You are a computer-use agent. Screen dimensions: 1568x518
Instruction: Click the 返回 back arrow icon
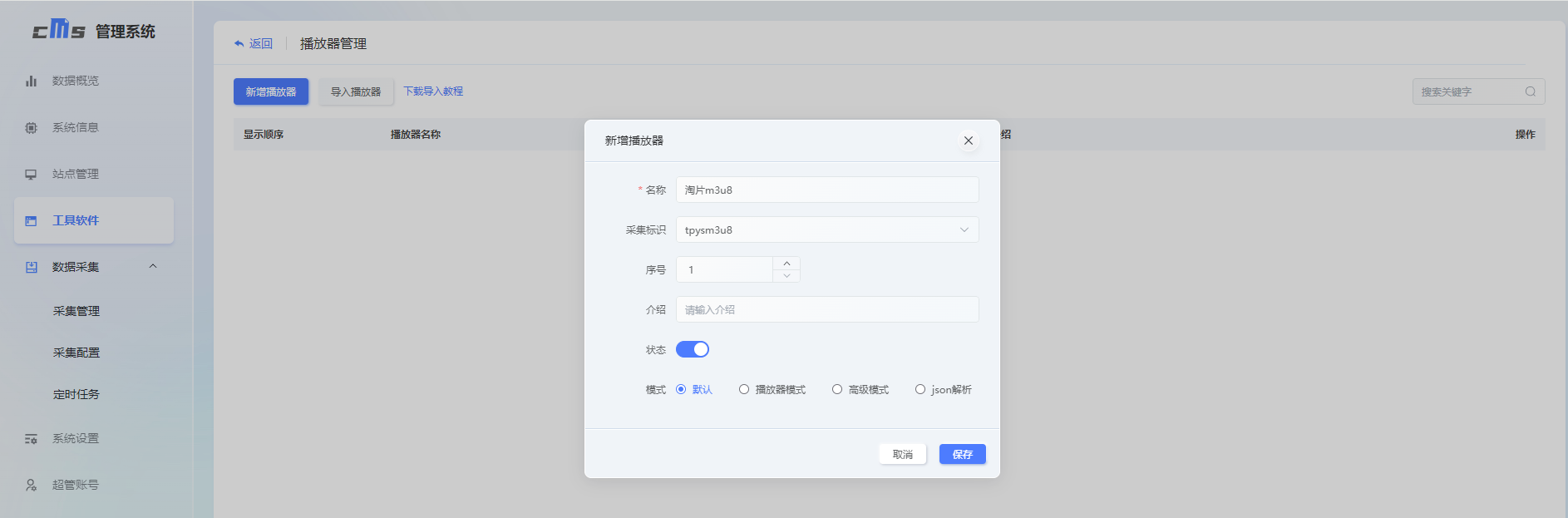click(x=239, y=44)
